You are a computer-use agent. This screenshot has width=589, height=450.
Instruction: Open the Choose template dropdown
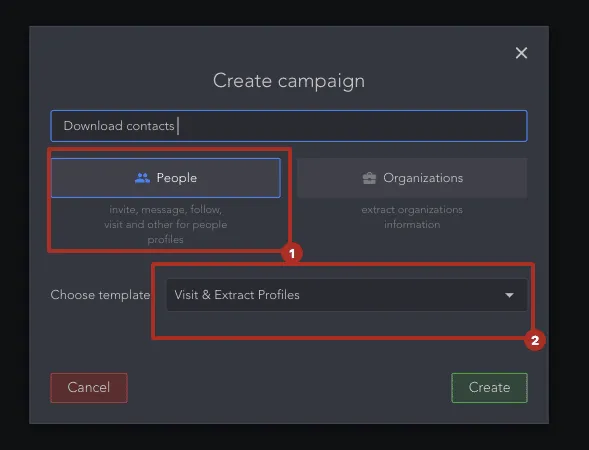coord(347,295)
